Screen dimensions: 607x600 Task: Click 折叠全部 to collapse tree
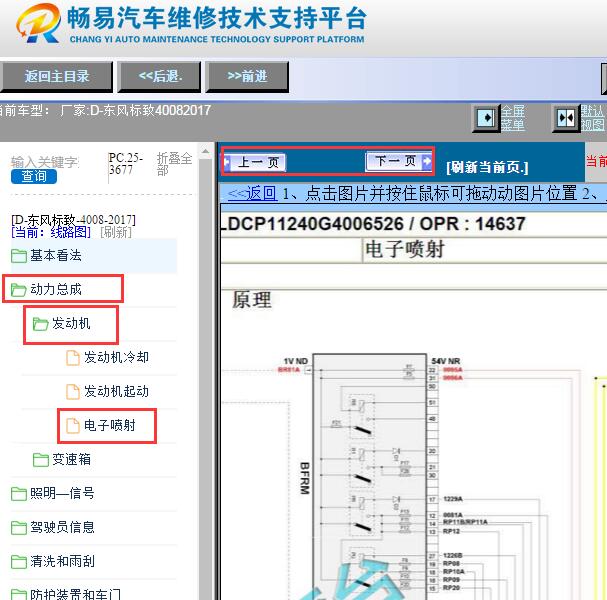tap(174, 164)
